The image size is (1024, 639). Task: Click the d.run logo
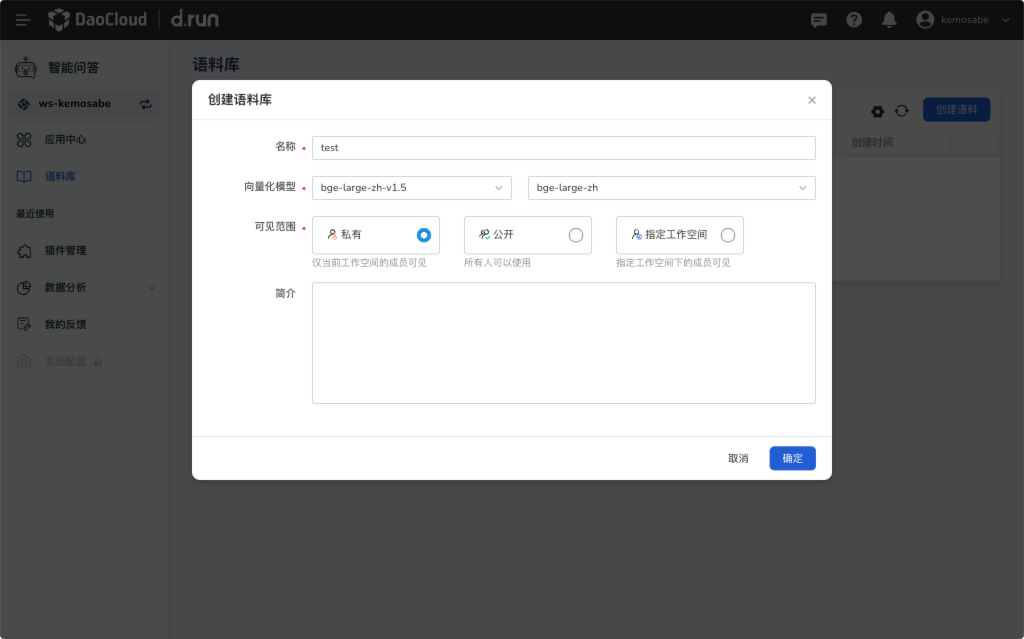pyautogui.click(x=195, y=19)
